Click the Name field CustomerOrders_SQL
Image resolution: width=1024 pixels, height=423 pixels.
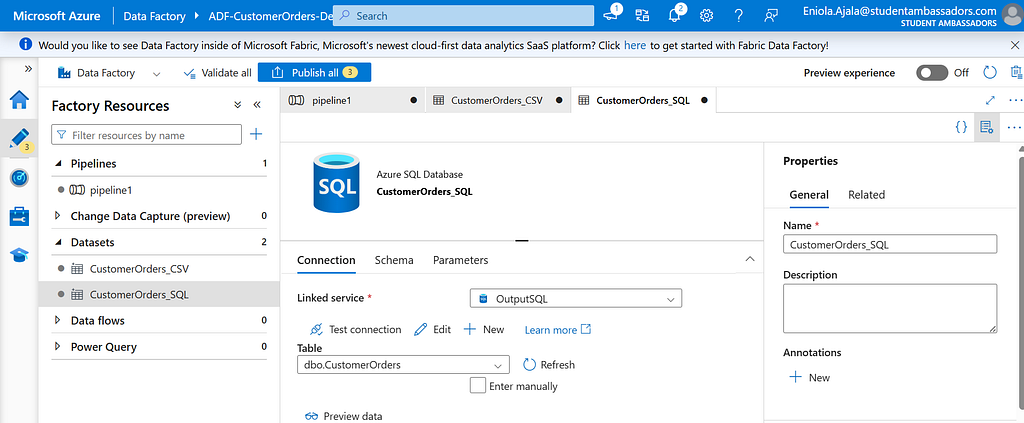point(890,245)
